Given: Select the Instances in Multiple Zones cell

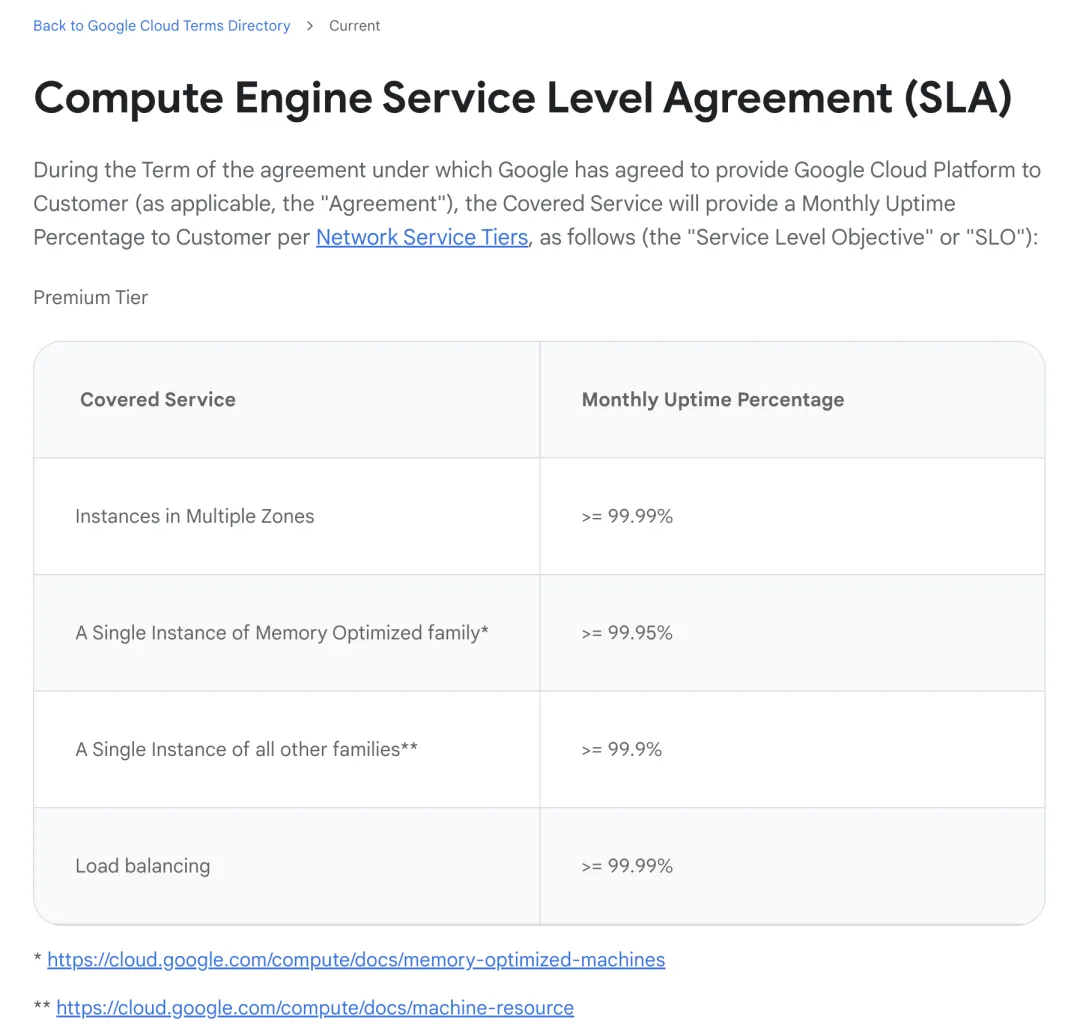Looking at the screenshot, I should 195,517.
